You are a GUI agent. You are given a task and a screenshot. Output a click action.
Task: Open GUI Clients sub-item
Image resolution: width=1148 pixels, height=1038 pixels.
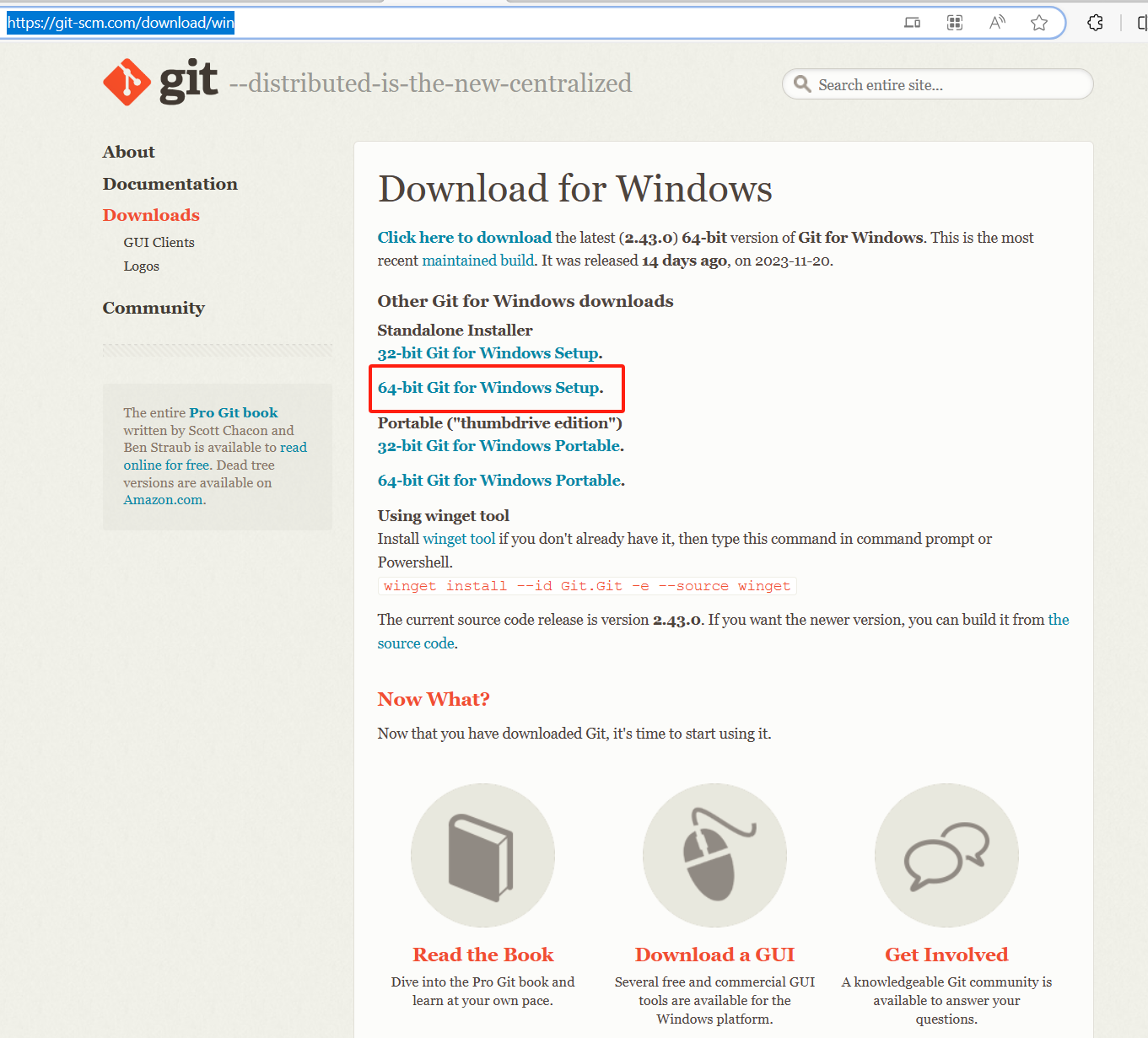[x=159, y=243]
